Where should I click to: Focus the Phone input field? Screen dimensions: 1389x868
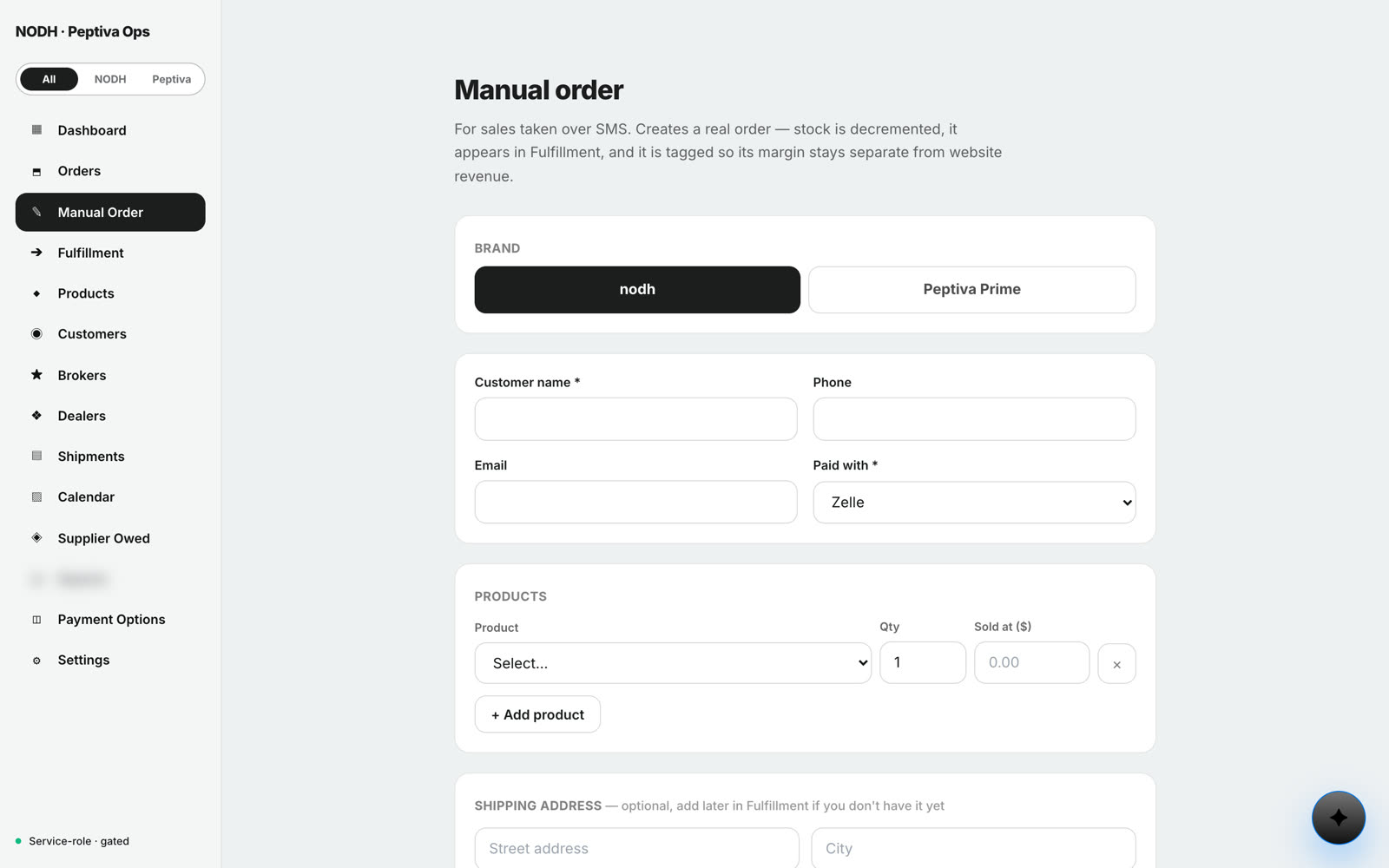974,419
